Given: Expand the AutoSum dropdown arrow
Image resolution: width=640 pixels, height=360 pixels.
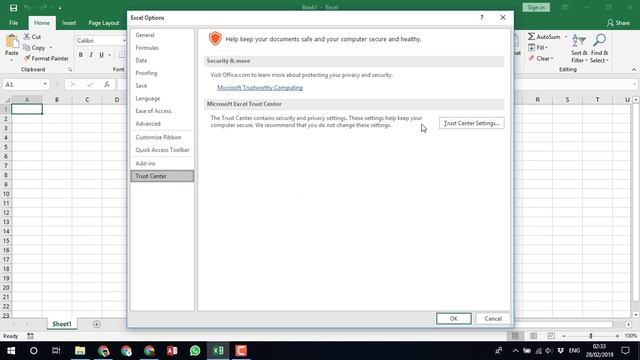Looking at the screenshot, I should pos(566,37).
